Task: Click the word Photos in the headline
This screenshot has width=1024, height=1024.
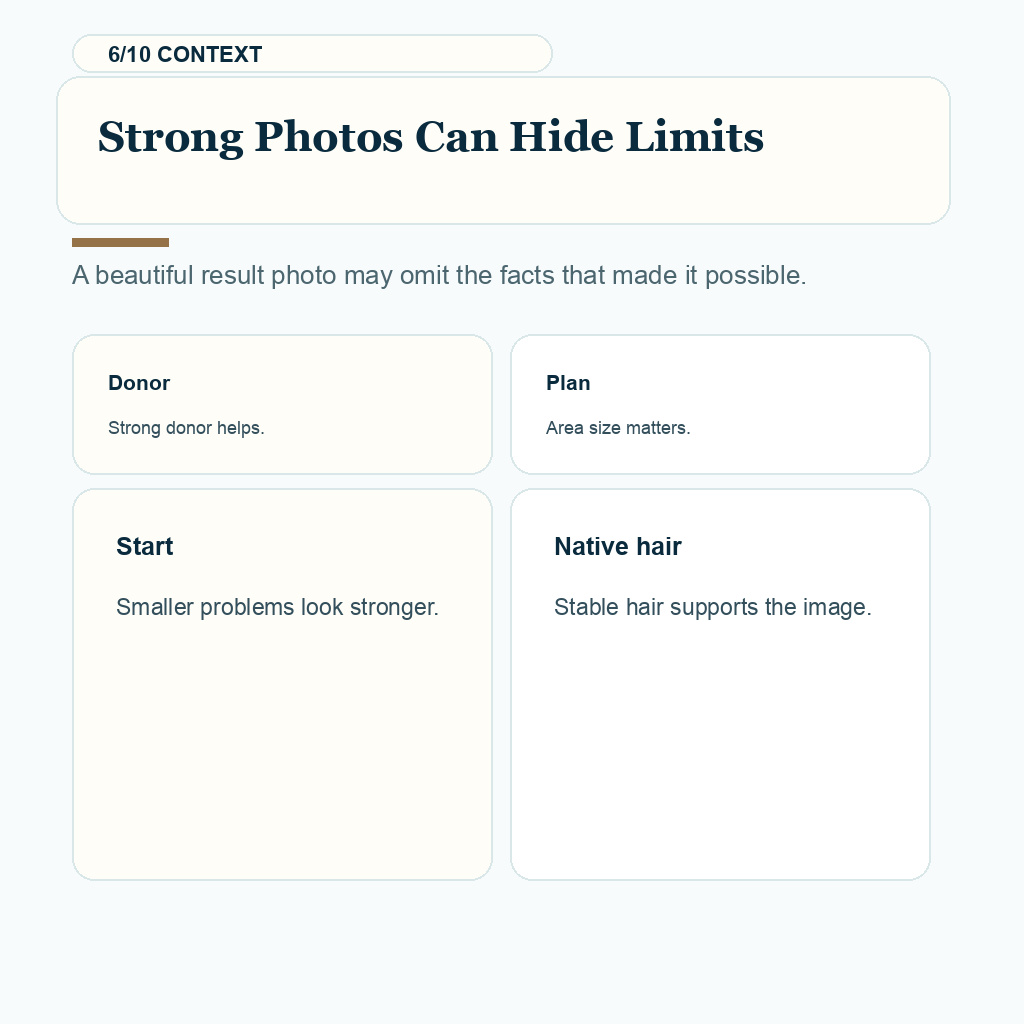Action: [328, 136]
